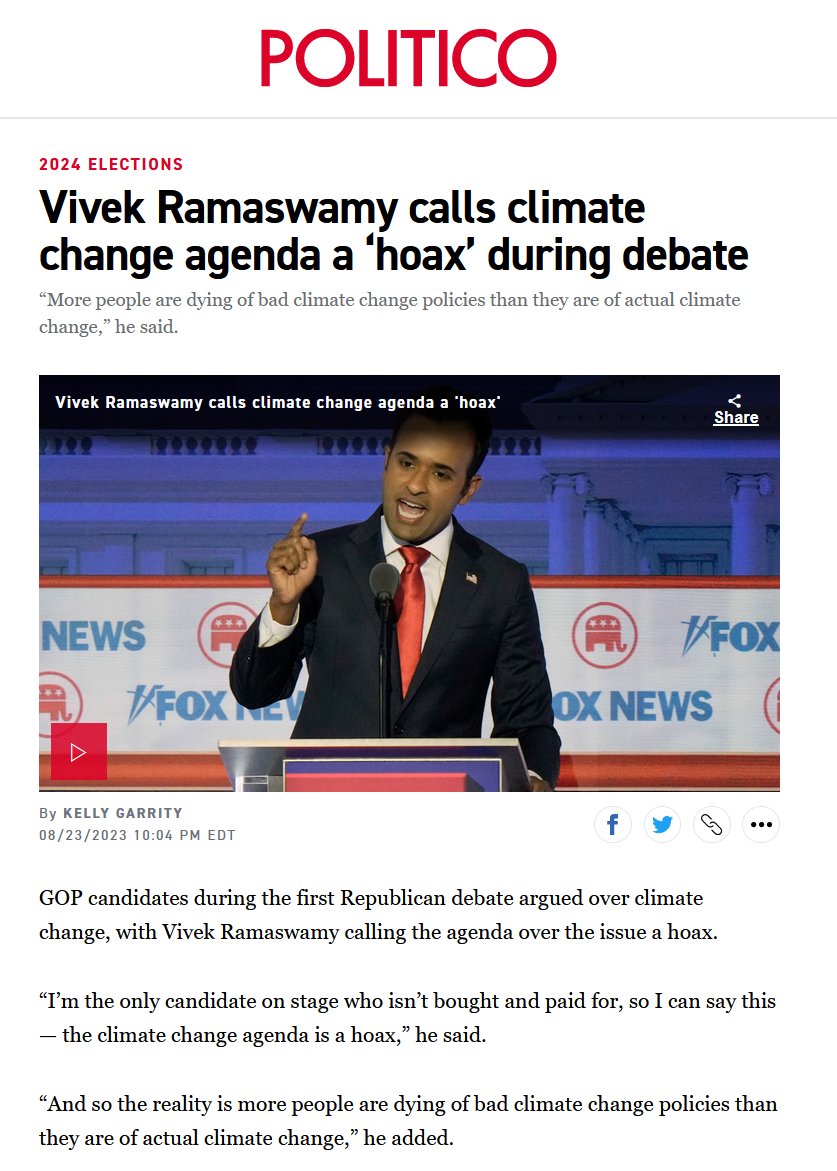Click the article headline about 'hoax'
837x1171 pixels.
[393, 231]
